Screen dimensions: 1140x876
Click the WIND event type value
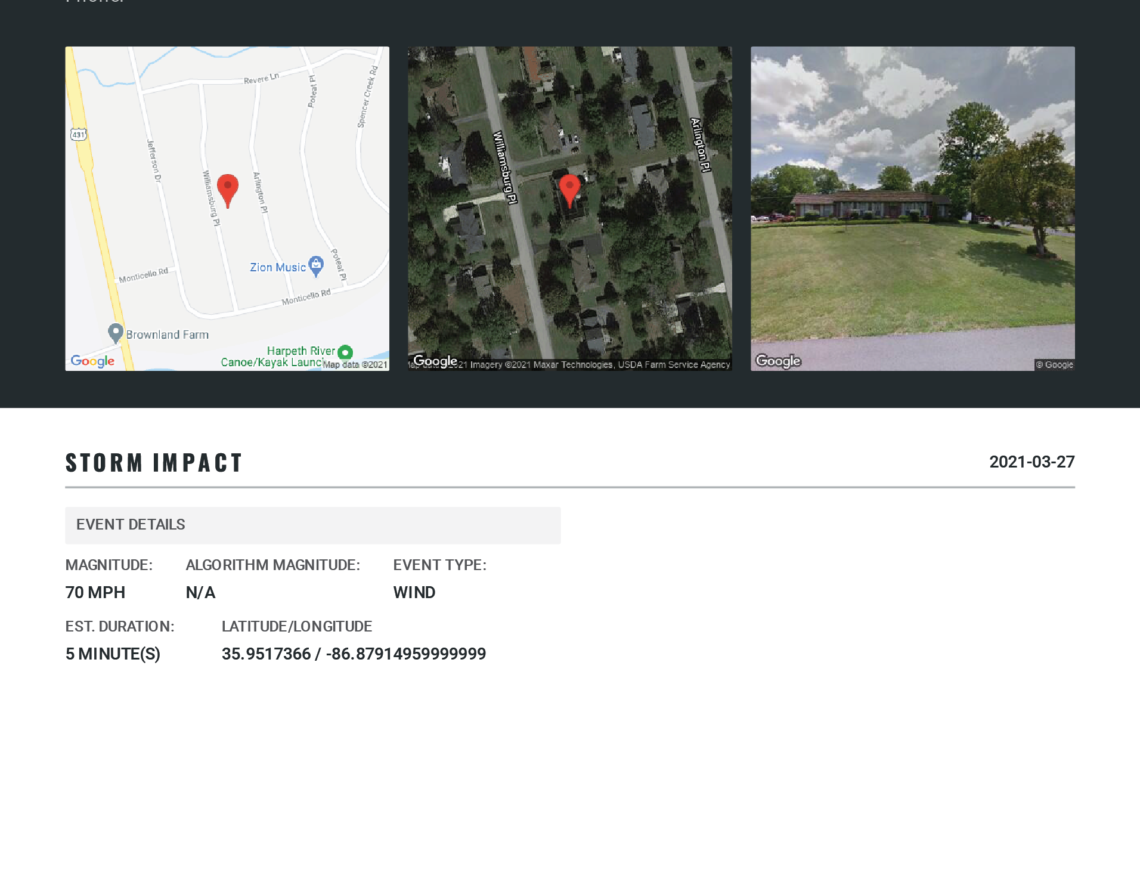click(414, 592)
